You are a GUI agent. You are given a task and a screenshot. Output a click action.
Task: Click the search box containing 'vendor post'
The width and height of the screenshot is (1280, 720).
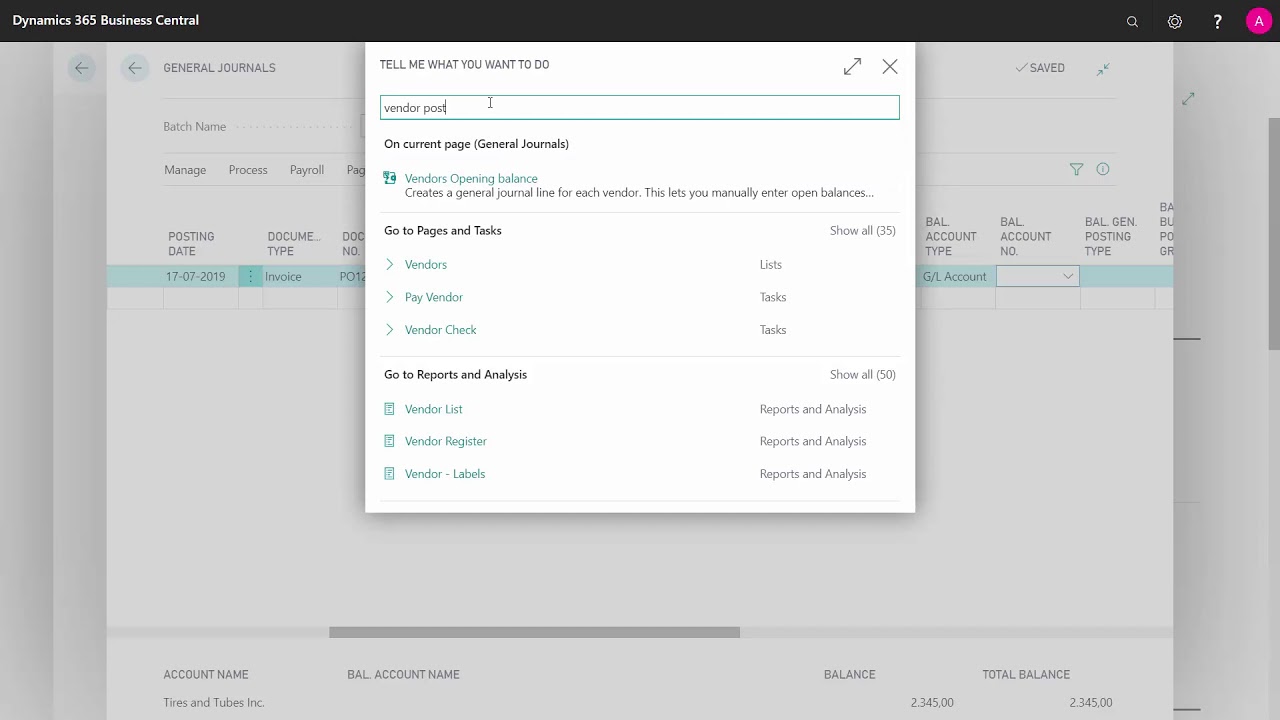[x=640, y=107]
